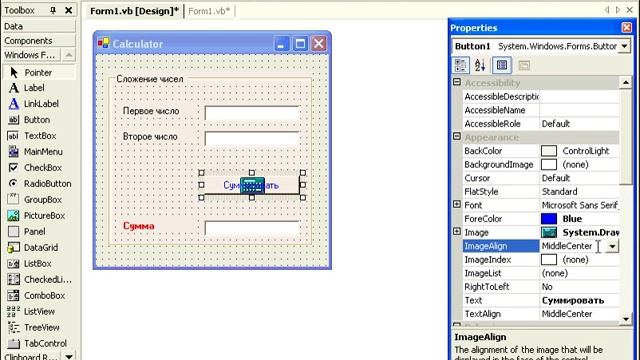
Task: Expand the Image property
Action: click(x=457, y=231)
